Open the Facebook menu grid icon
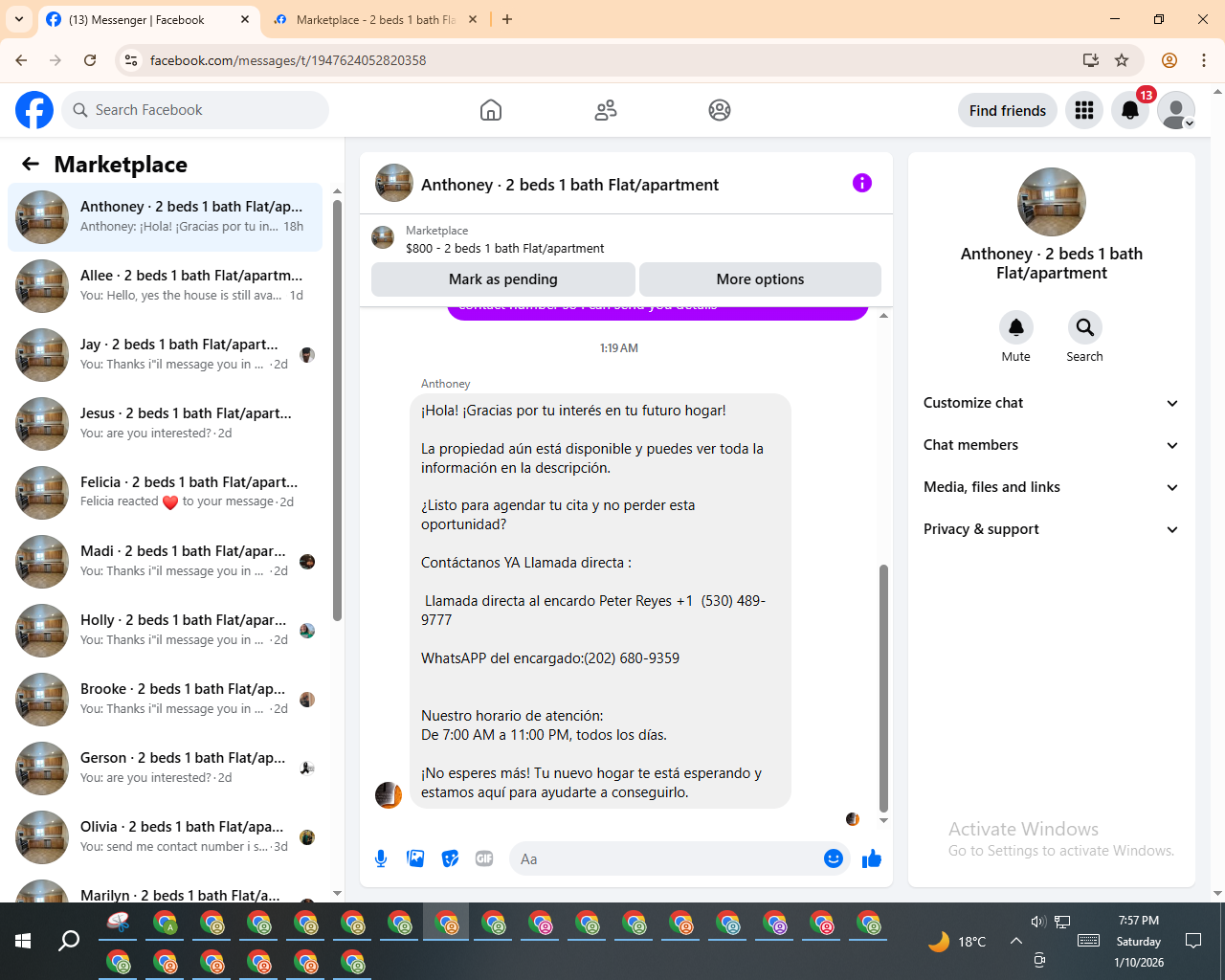1225x980 pixels. click(x=1084, y=110)
